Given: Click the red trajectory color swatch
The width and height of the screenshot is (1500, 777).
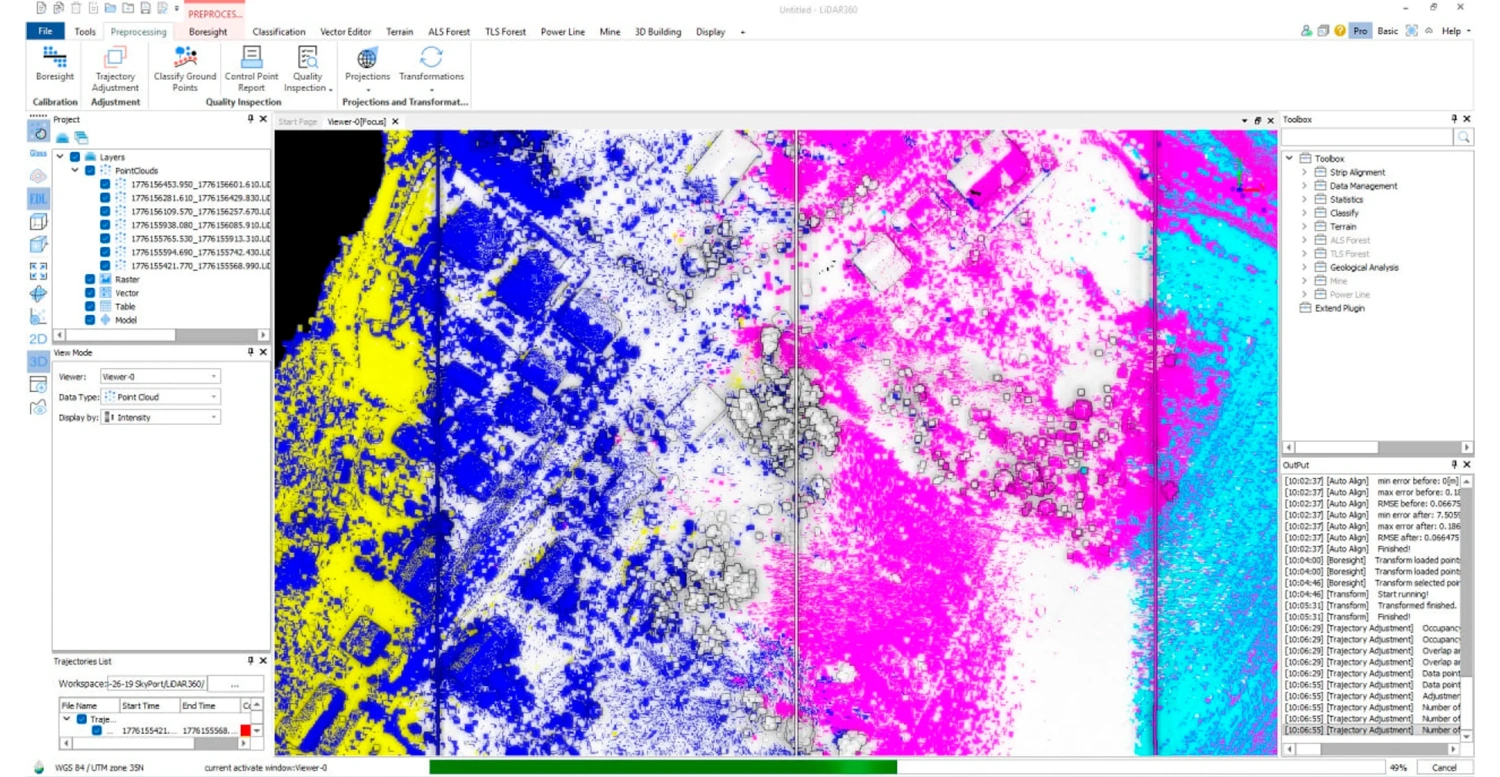Looking at the screenshot, I should click(246, 731).
